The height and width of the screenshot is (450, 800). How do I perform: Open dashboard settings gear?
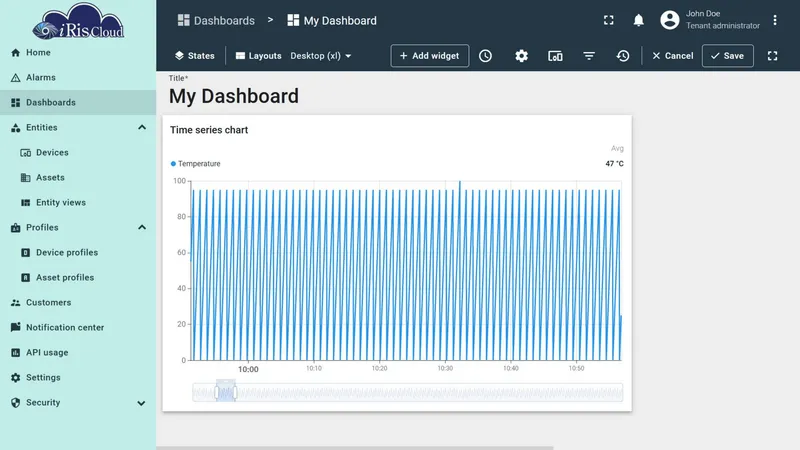click(x=521, y=56)
